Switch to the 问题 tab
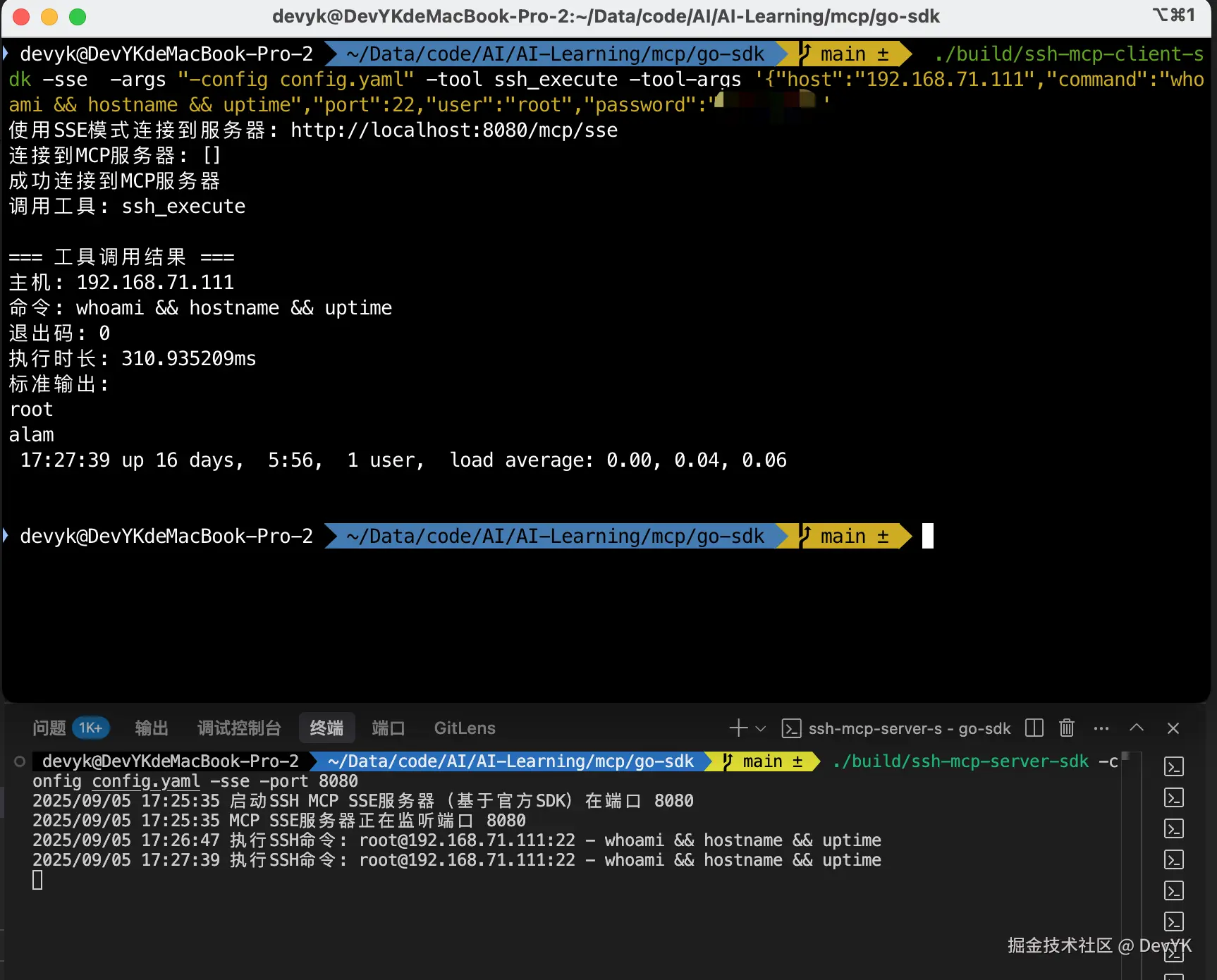 [49, 728]
